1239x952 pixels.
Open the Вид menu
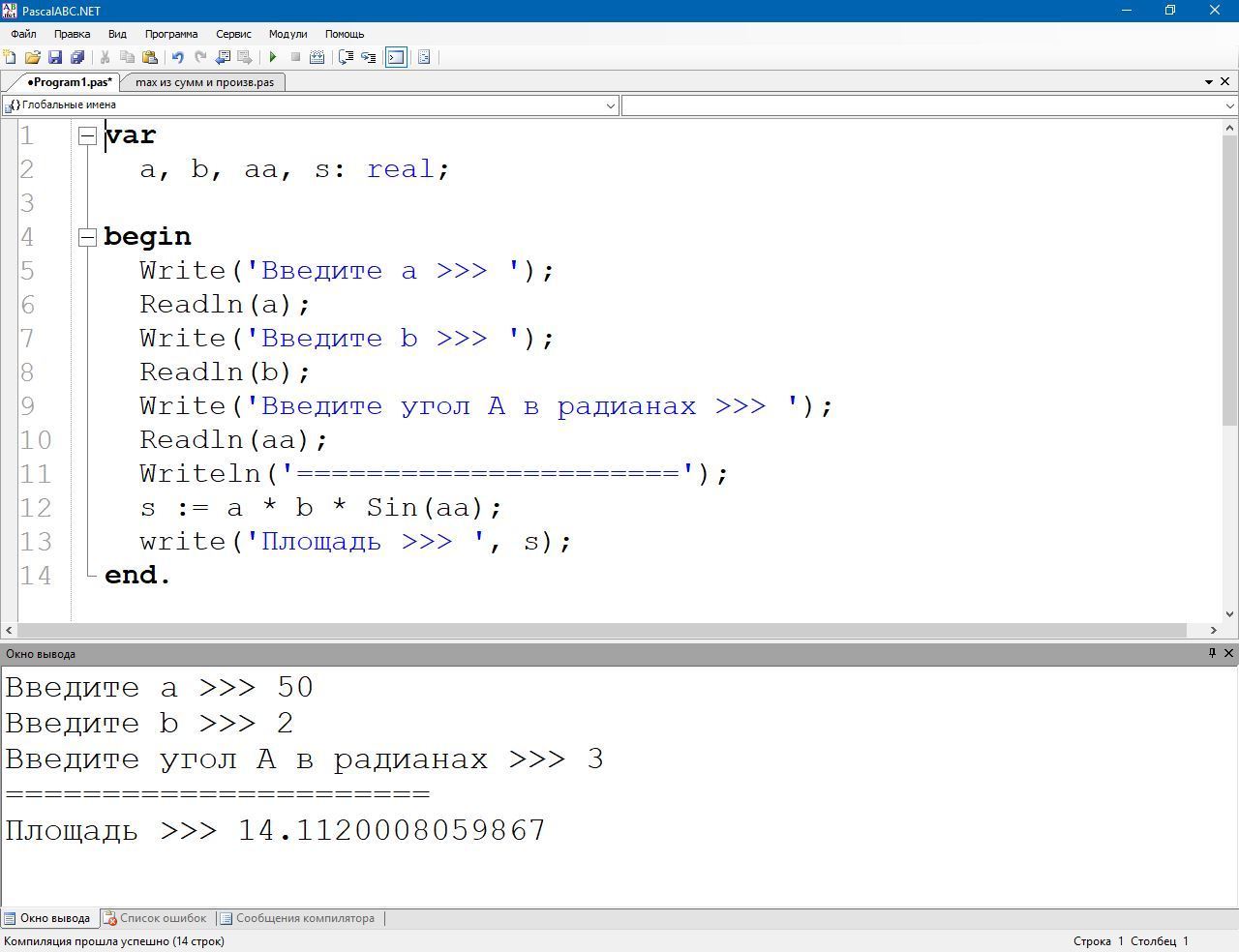tap(117, 34)
